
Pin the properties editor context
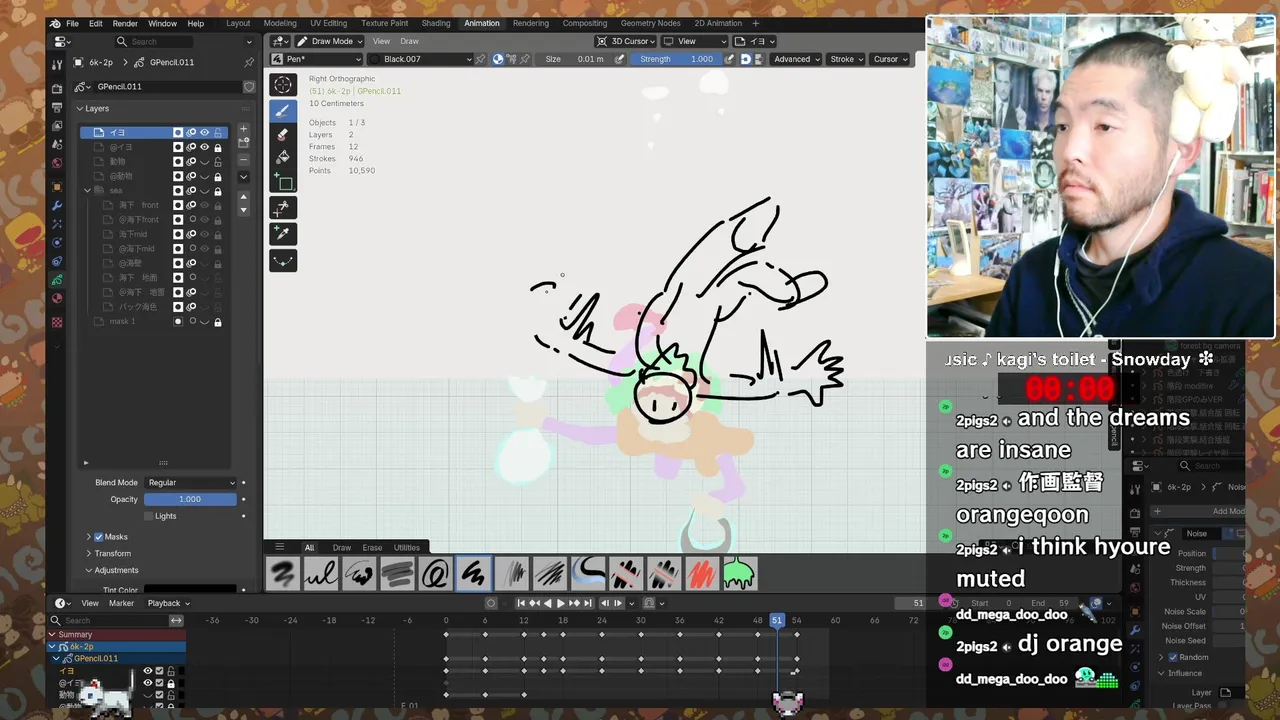coord(249,62)
